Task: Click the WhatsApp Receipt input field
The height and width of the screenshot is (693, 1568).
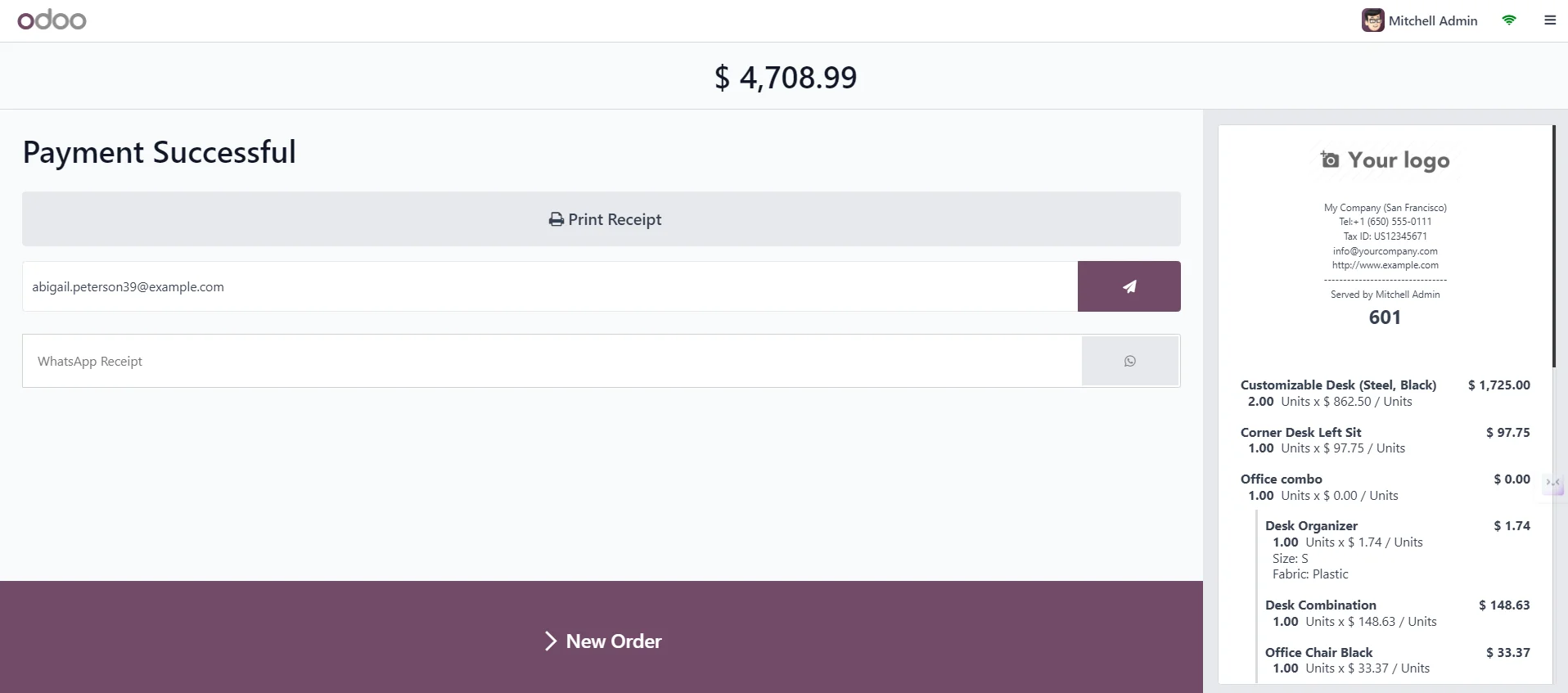Action: click(552, 361)
